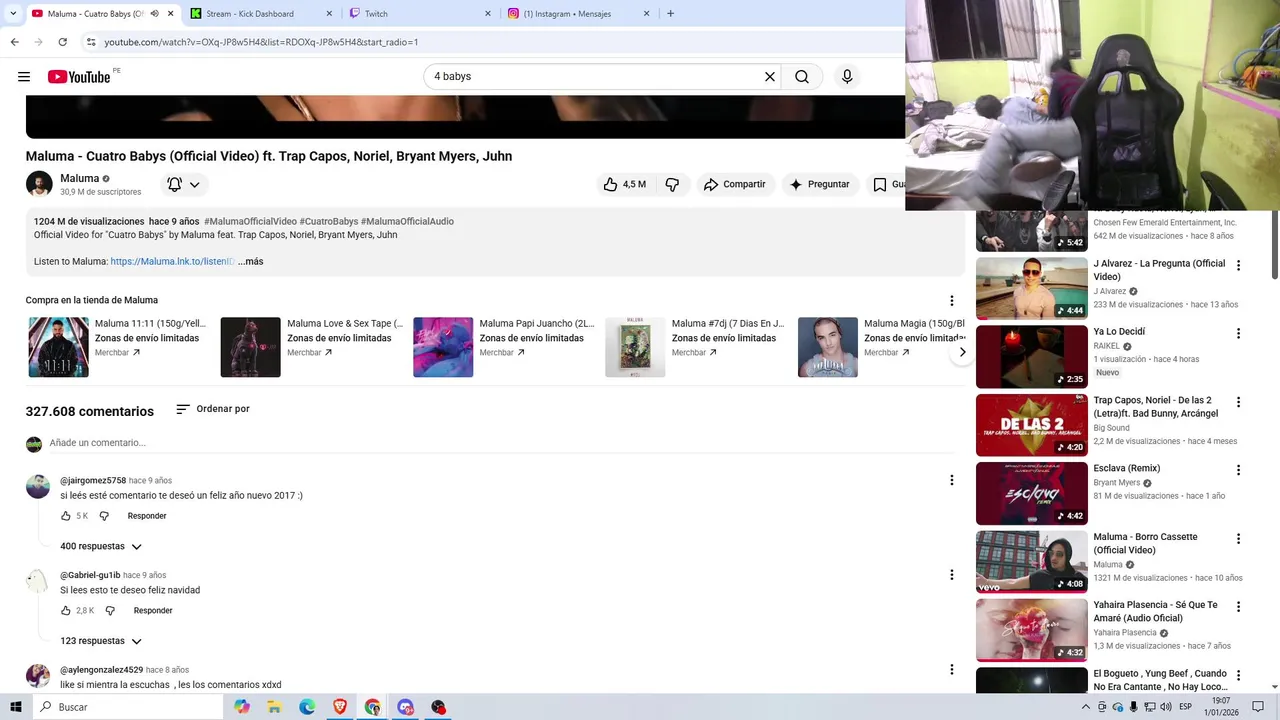The height and width of the screenshot is (720, 1280).
Task: Click the taskbar clock showing 19:07
Action: (1221, 707)
